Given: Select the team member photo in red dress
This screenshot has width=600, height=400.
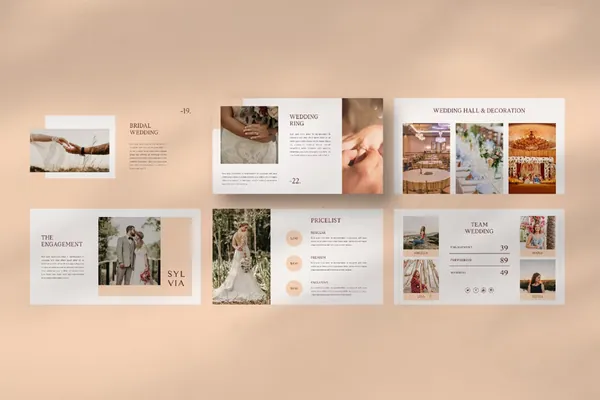Looking at the screenshot, I should point(420,277).
